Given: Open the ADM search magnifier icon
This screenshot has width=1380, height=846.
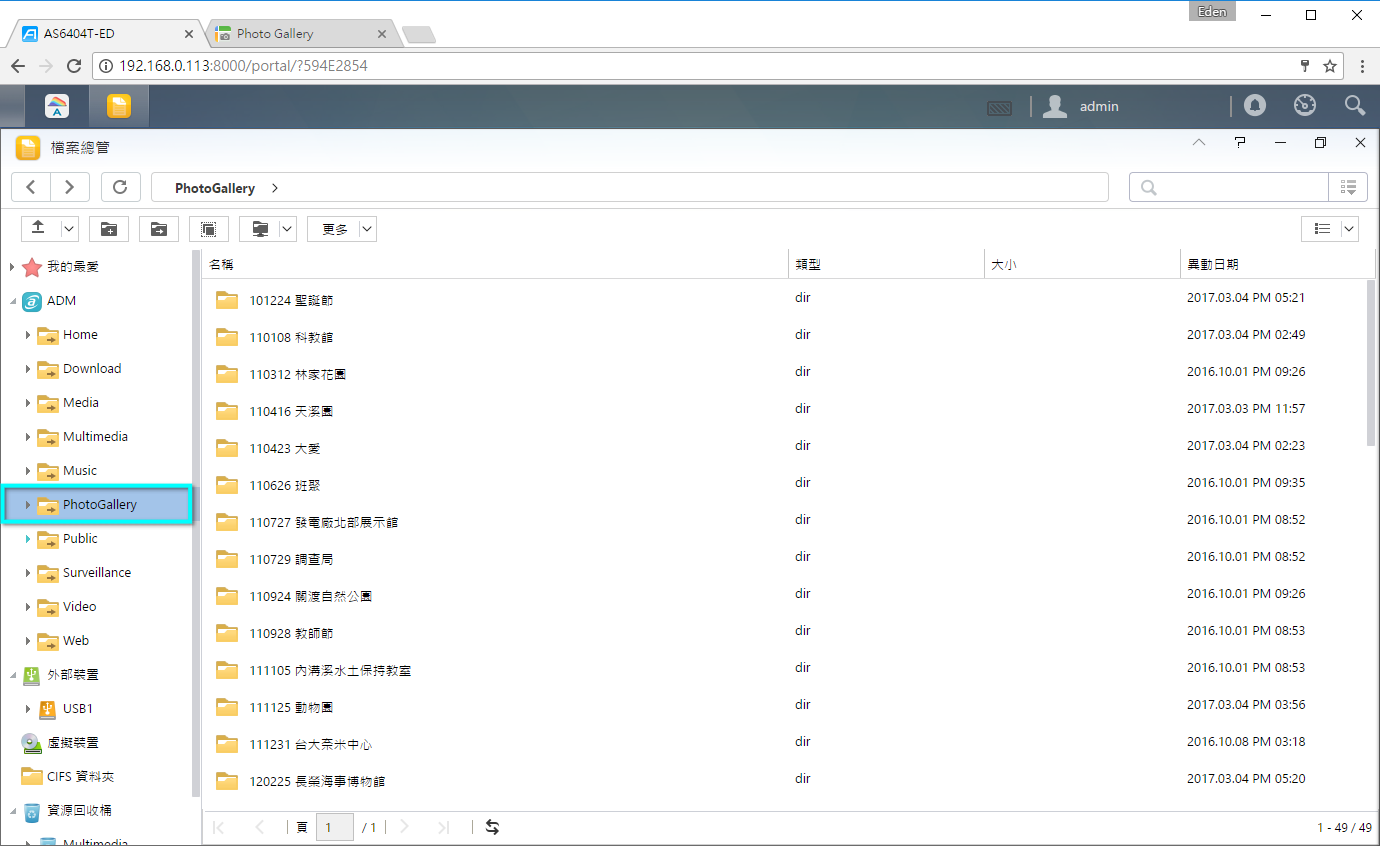Looking at the screenshot, I should pos(1354,105).
